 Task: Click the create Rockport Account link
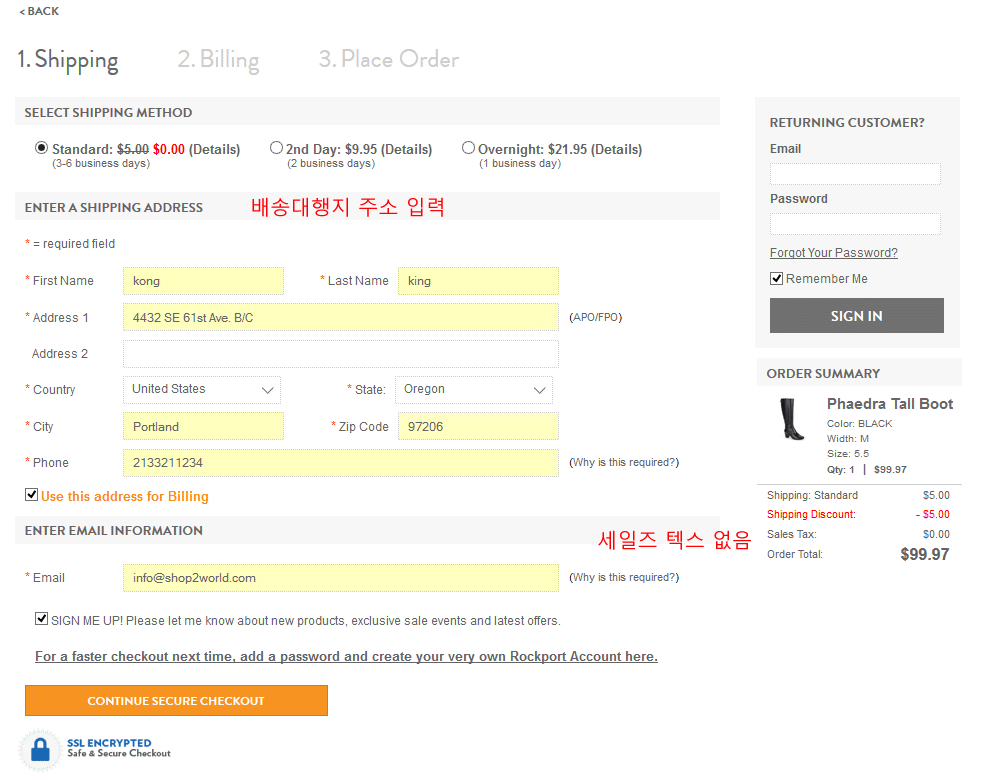pyautogui.click(x=346, y=657)
